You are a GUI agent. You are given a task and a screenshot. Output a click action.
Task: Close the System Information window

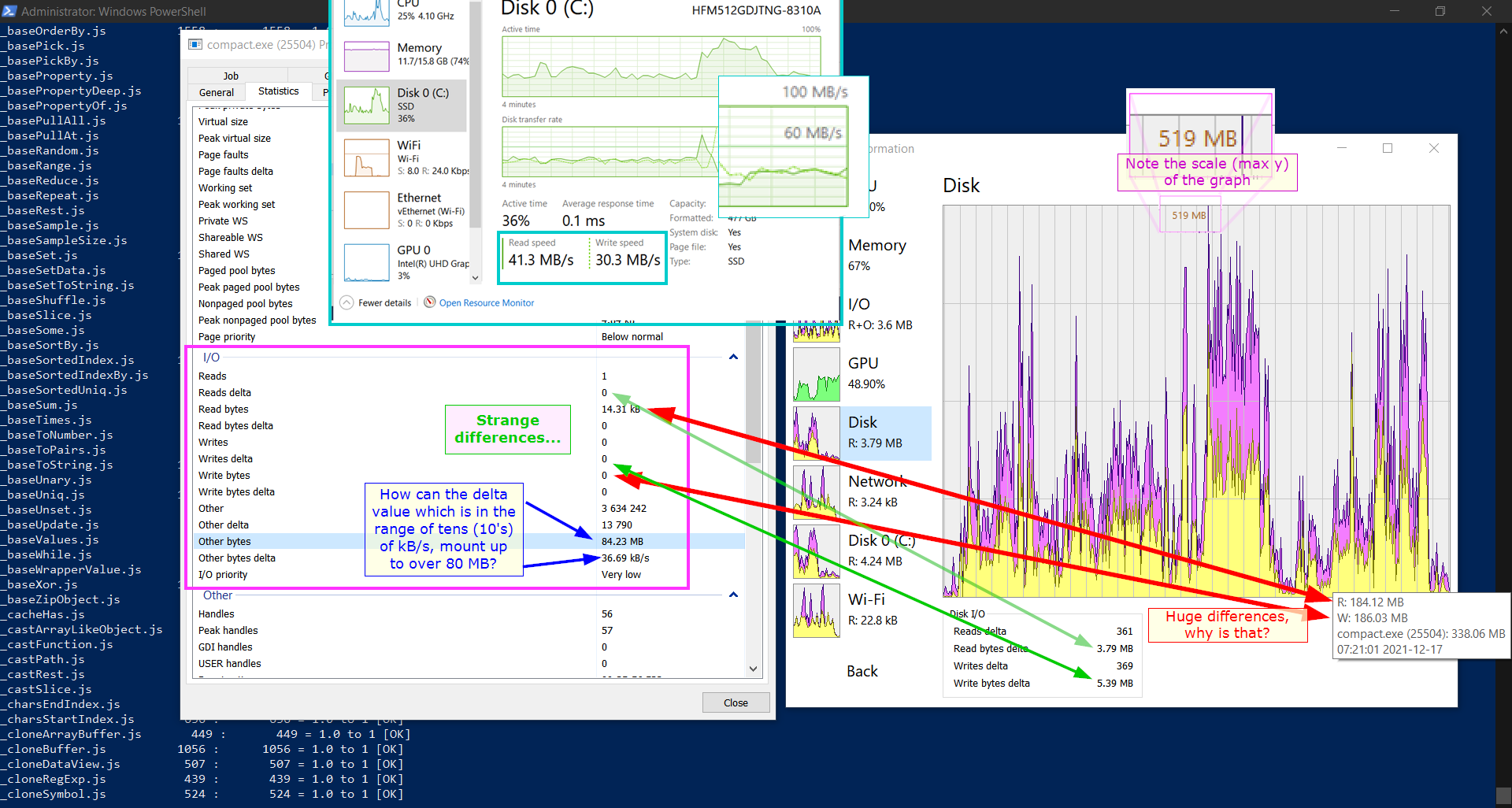[x=1434, y=148]
